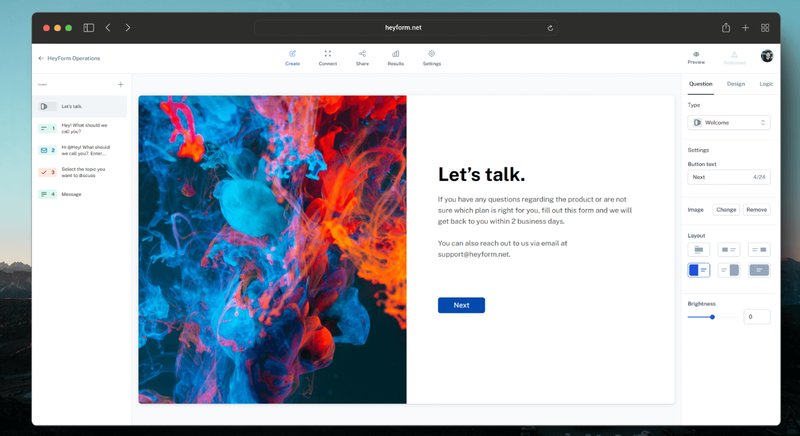Viewport: 800px width, 436px height.
Task: Switch to the Logic tab
Action: [766, 84]
